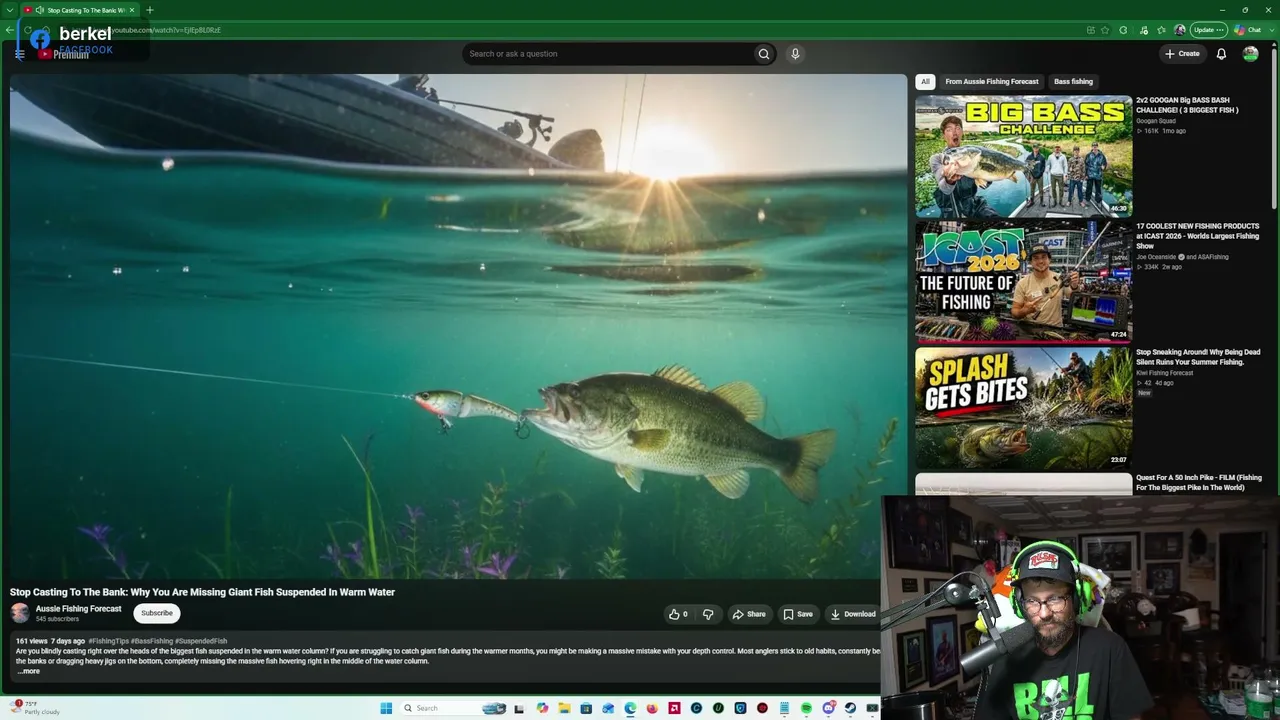Open the Big Bass Challenge video thumbnail
The width and height of the screenshot is (1280, 720).
coord(1023,156)
